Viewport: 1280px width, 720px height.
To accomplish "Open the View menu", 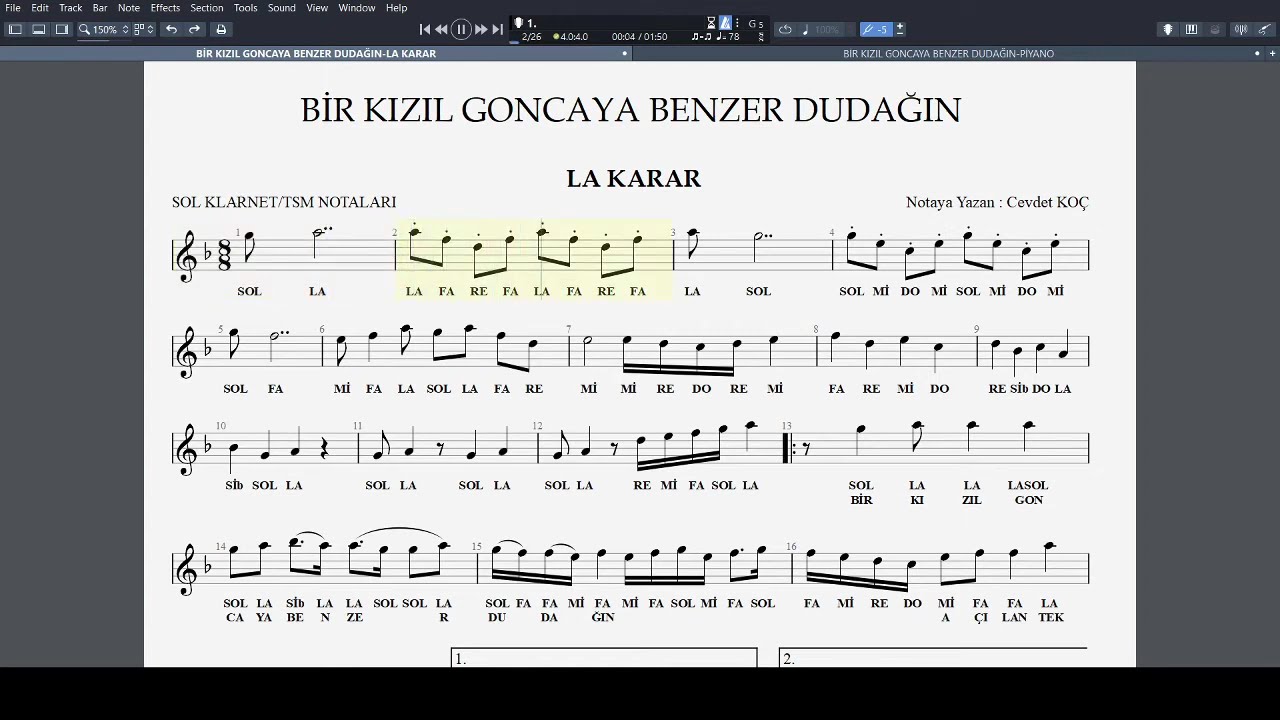I will pyautogui.click(x=317, y=8).
